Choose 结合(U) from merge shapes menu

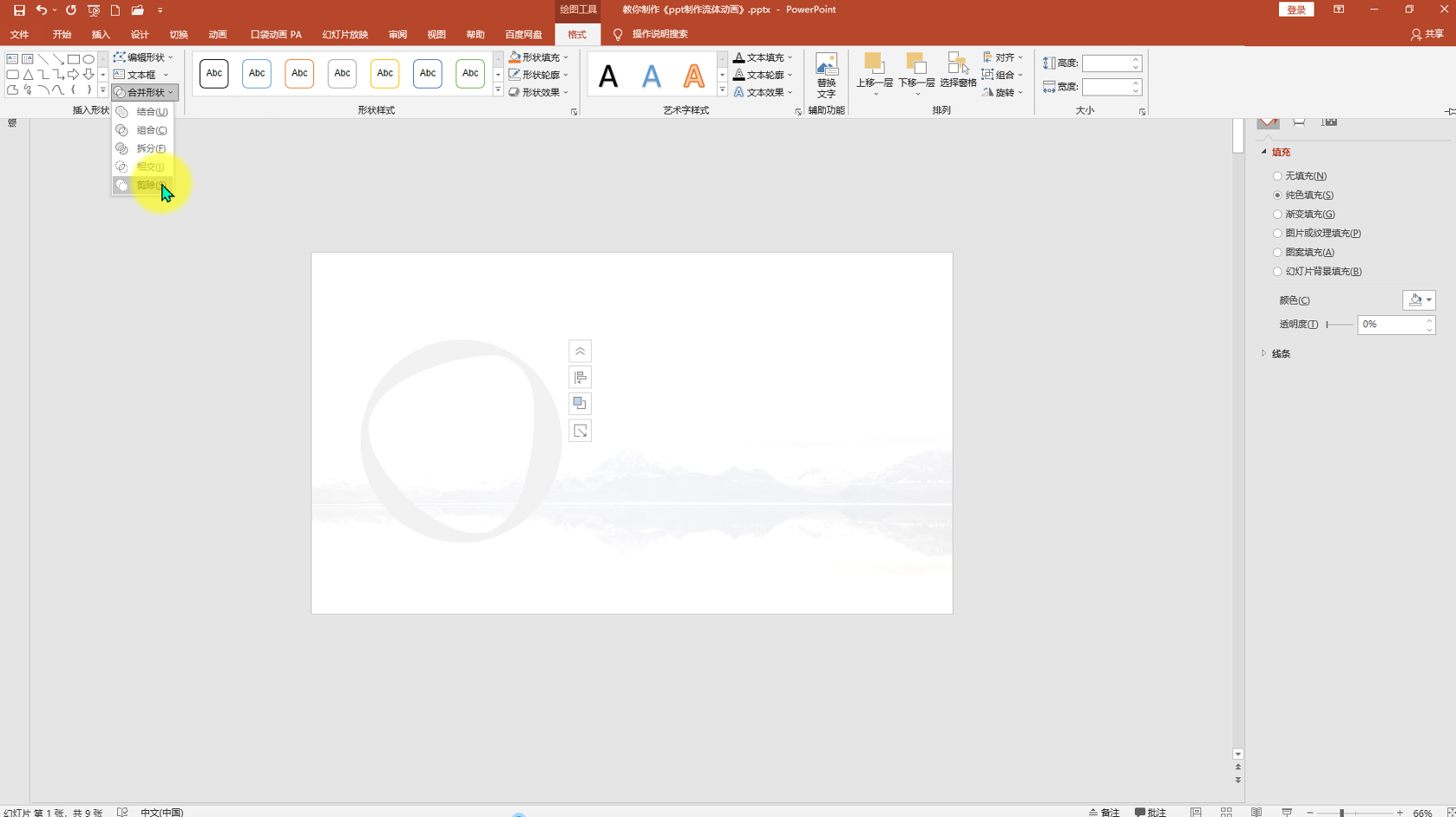pos(143,112)
